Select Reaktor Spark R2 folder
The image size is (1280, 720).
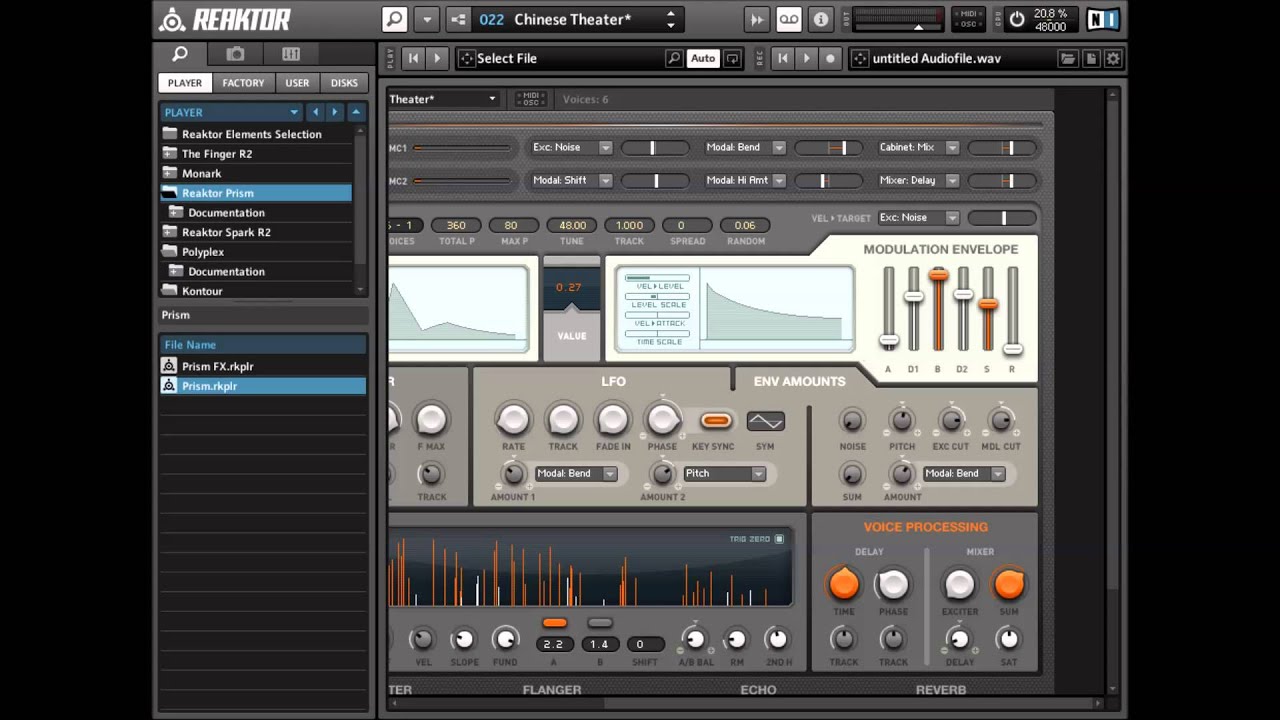pyautogui.click(x=256, y=232)
